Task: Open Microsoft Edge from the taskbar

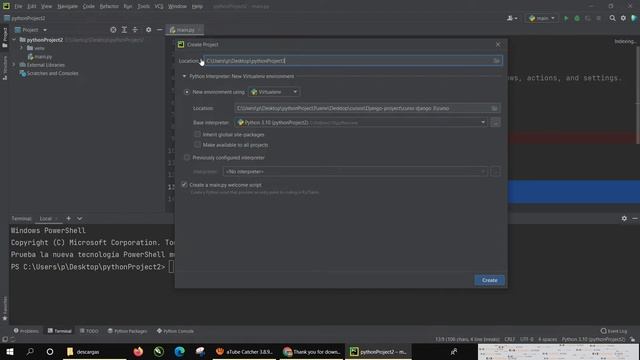Action: pyautogui.click(x=179, y=351)
